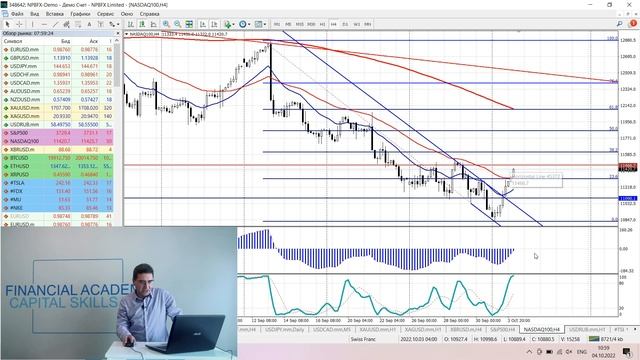Select the Vertical Line drawing tool

(x=33, y=24)
